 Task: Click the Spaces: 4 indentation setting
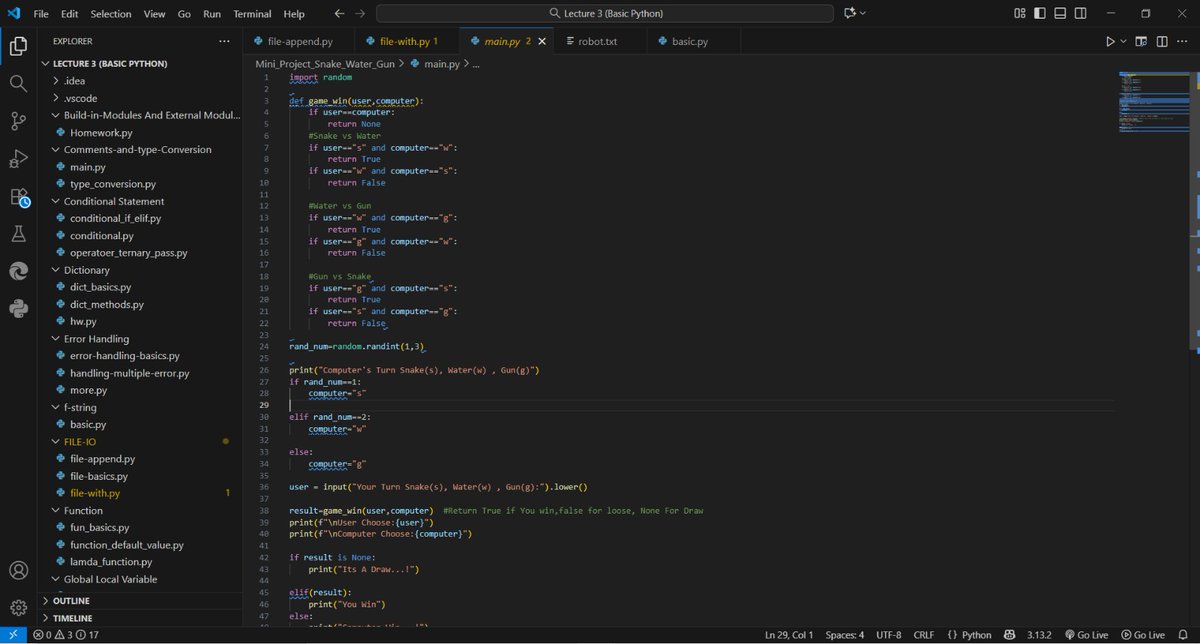[845, 635]
